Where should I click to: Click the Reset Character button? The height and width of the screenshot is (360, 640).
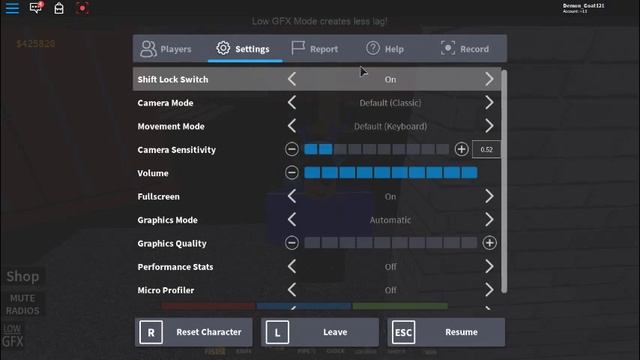(193, 332)
